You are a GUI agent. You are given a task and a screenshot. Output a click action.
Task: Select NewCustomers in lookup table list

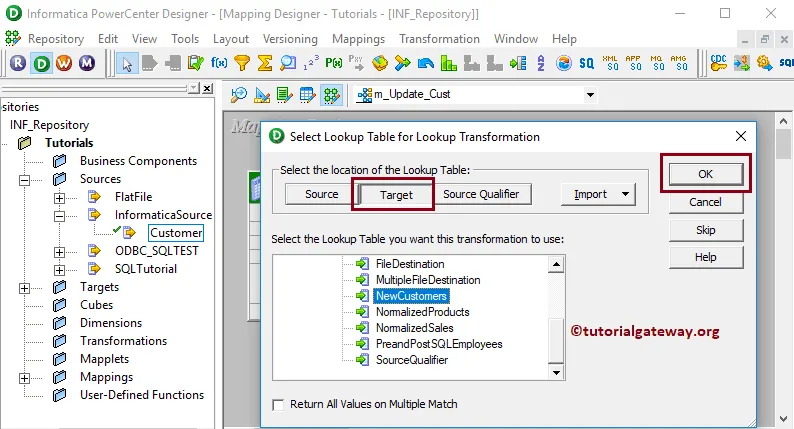411,296
